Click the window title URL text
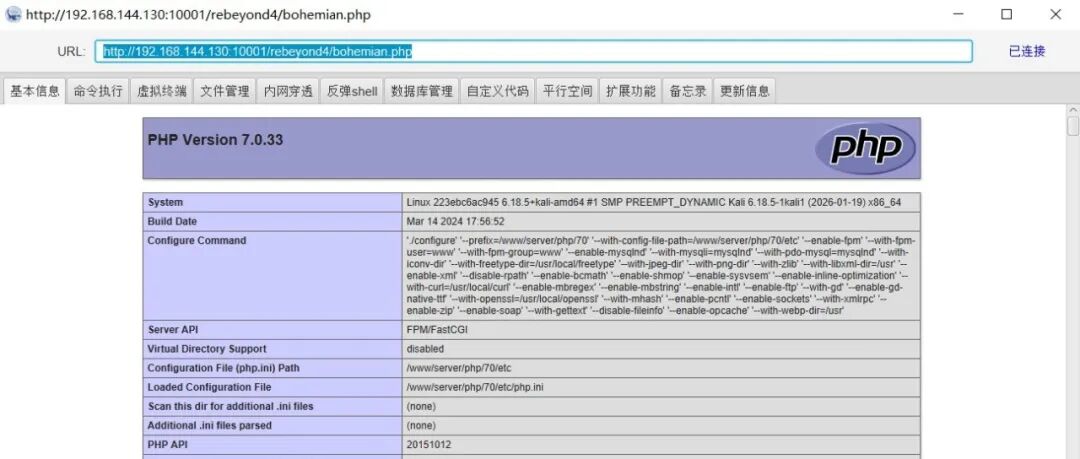 198,14
